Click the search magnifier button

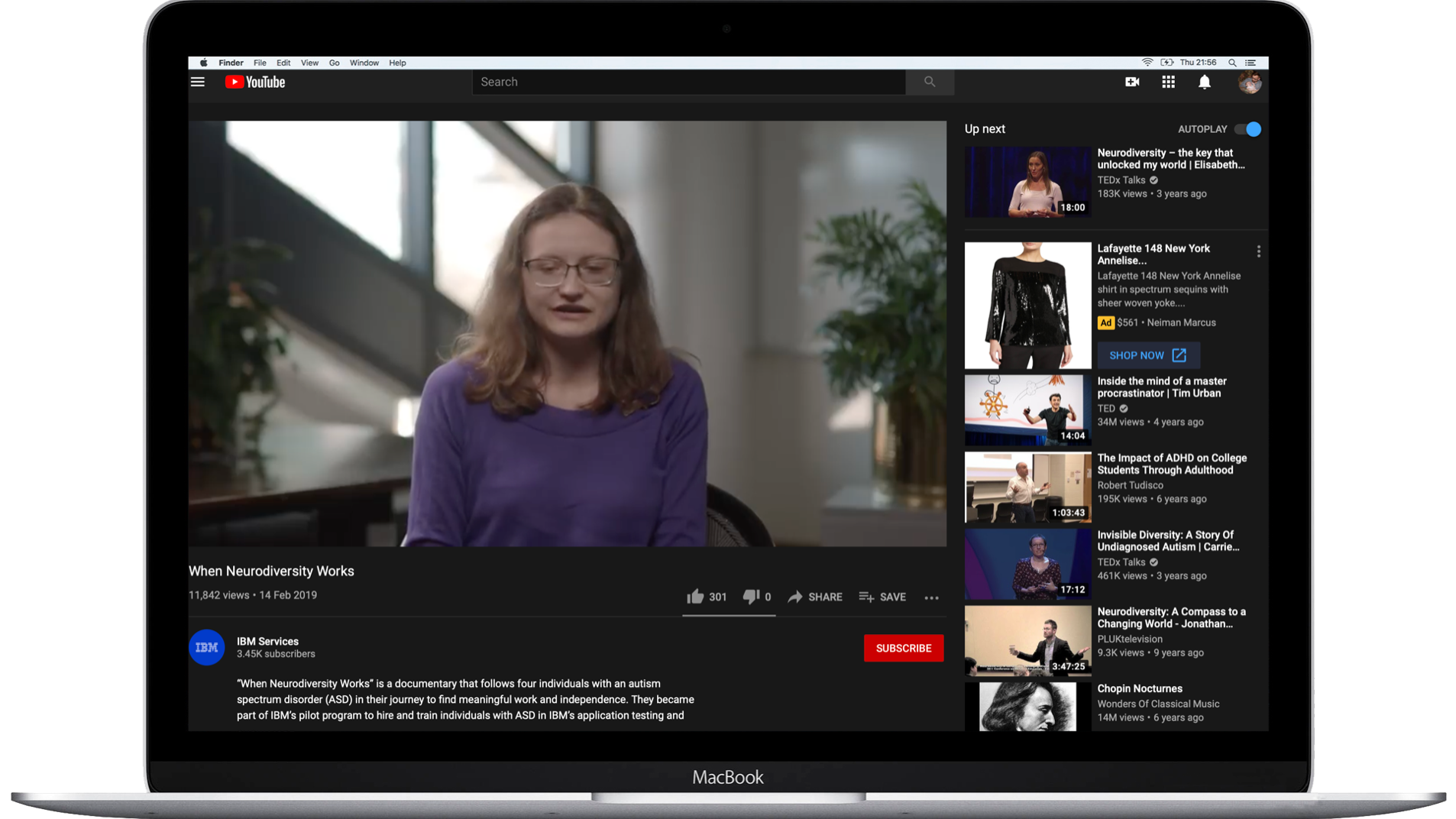point(929,82)
